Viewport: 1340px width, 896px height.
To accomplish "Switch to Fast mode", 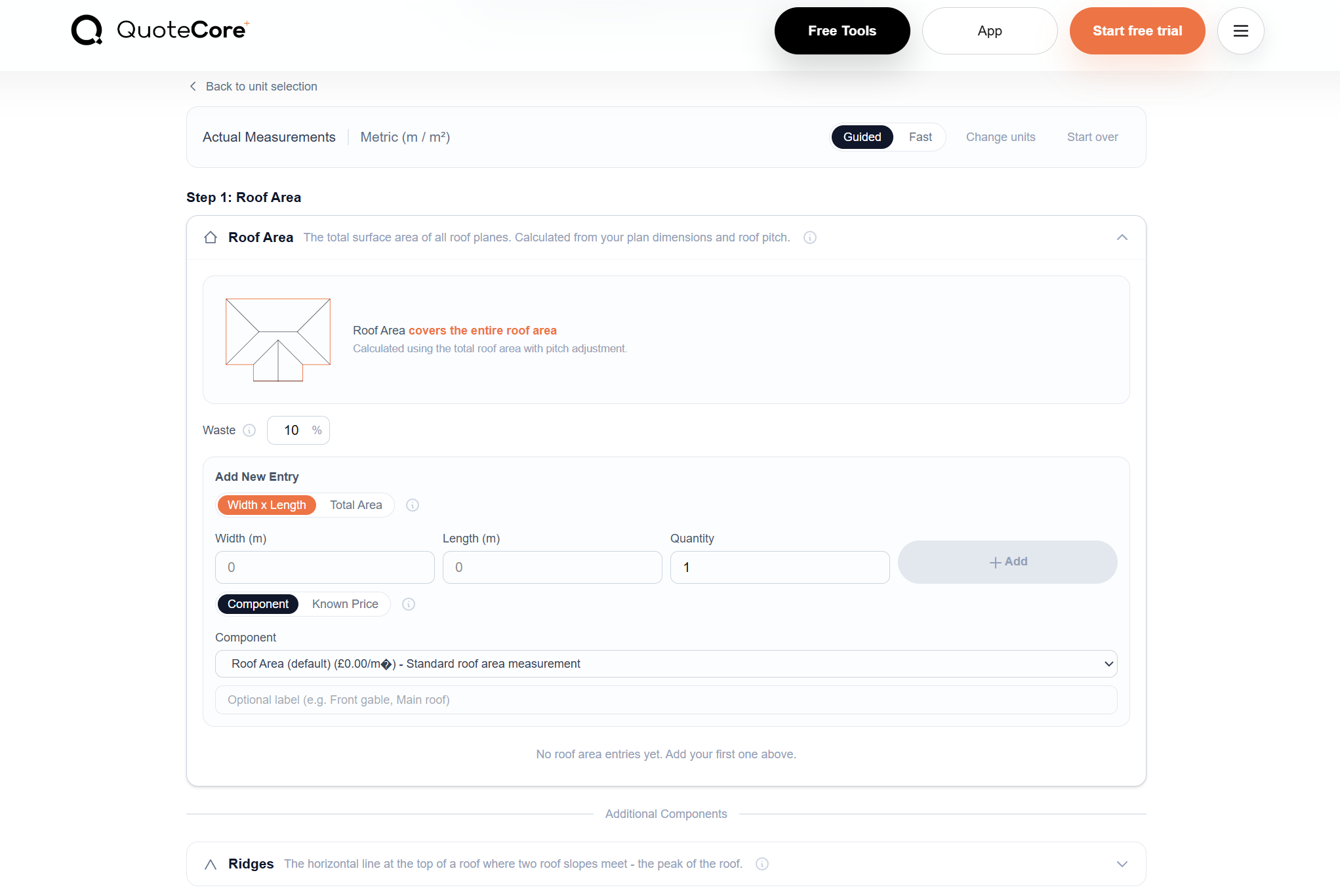I will pos(920,137).
